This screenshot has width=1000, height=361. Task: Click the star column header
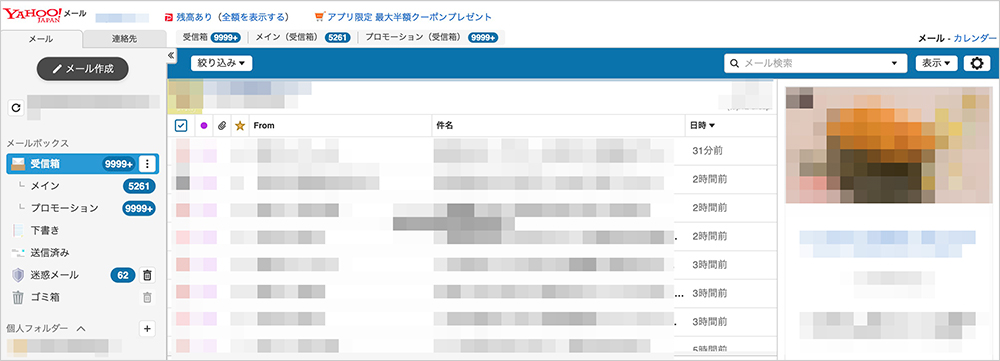pyautogui.click(x=240, y=126)
